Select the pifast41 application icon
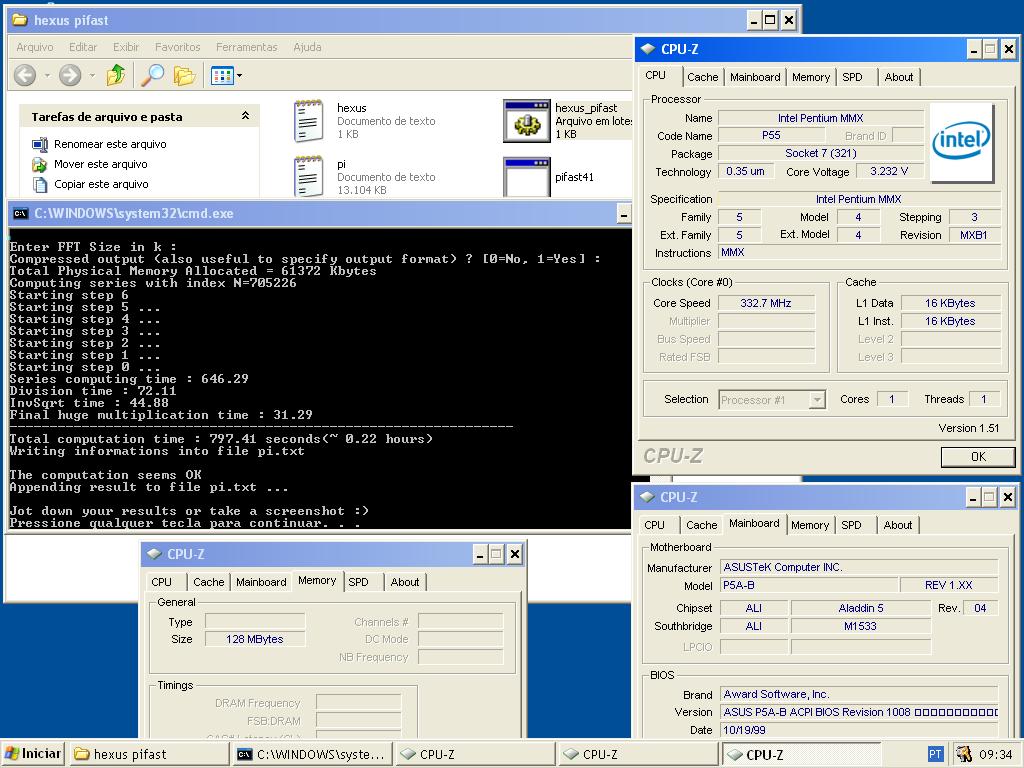 (x=526, y=176)
